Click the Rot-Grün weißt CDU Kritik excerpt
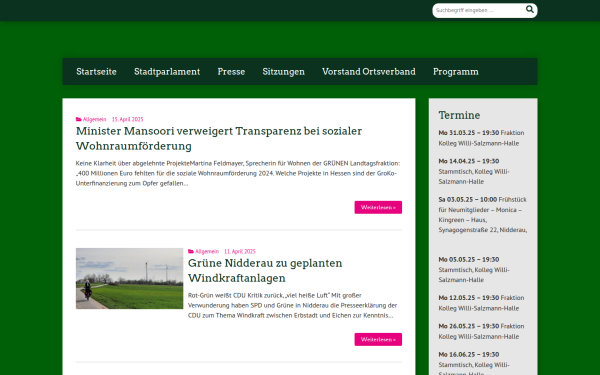This screenshot has width=600, height=375. pyautogui.click(x=293, y=305)
